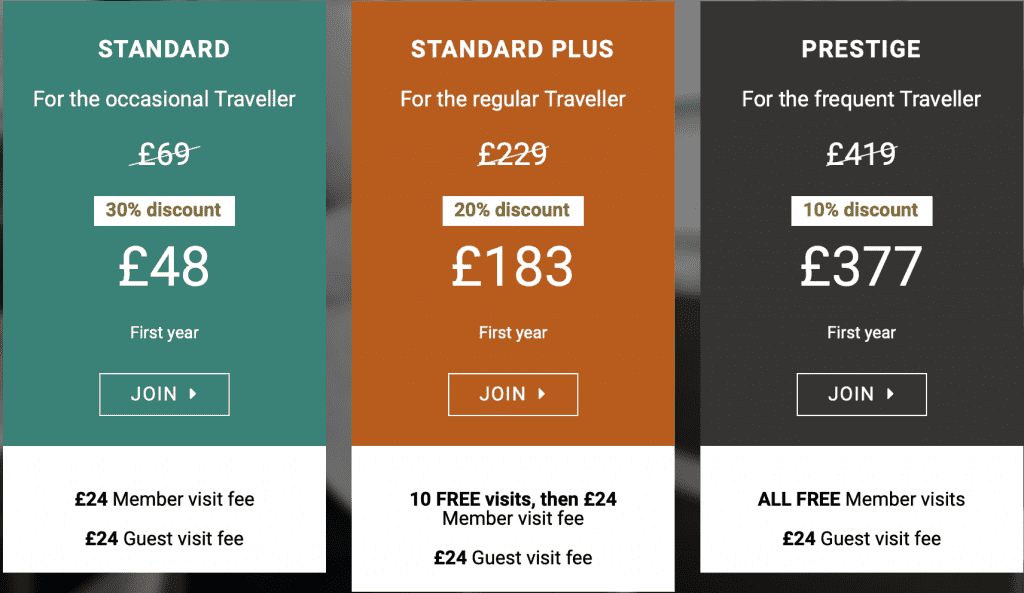This screenshot has height=593, width=1024.
Task: Click the crossed-out £419 original price
Action: 861,154
